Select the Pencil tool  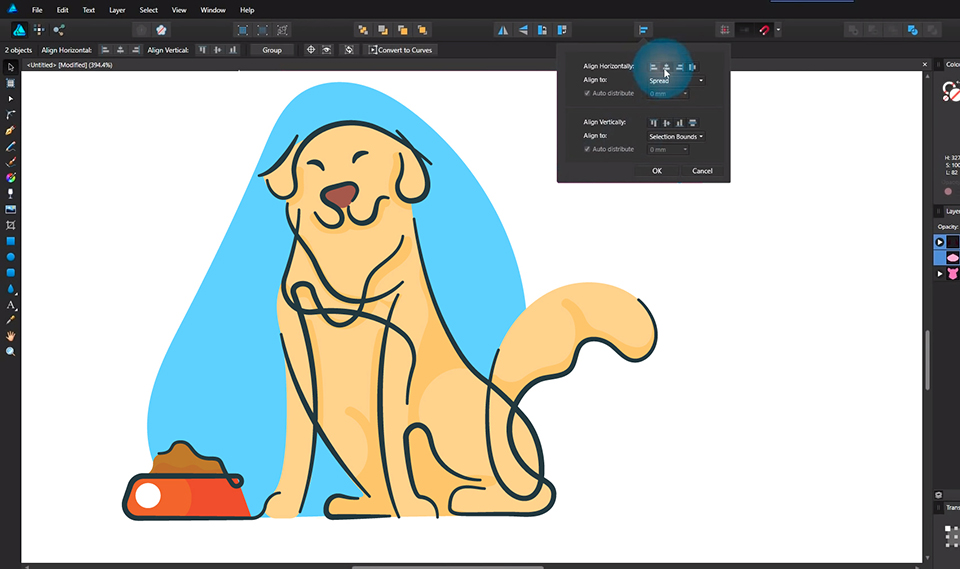(x=10, y=146)
